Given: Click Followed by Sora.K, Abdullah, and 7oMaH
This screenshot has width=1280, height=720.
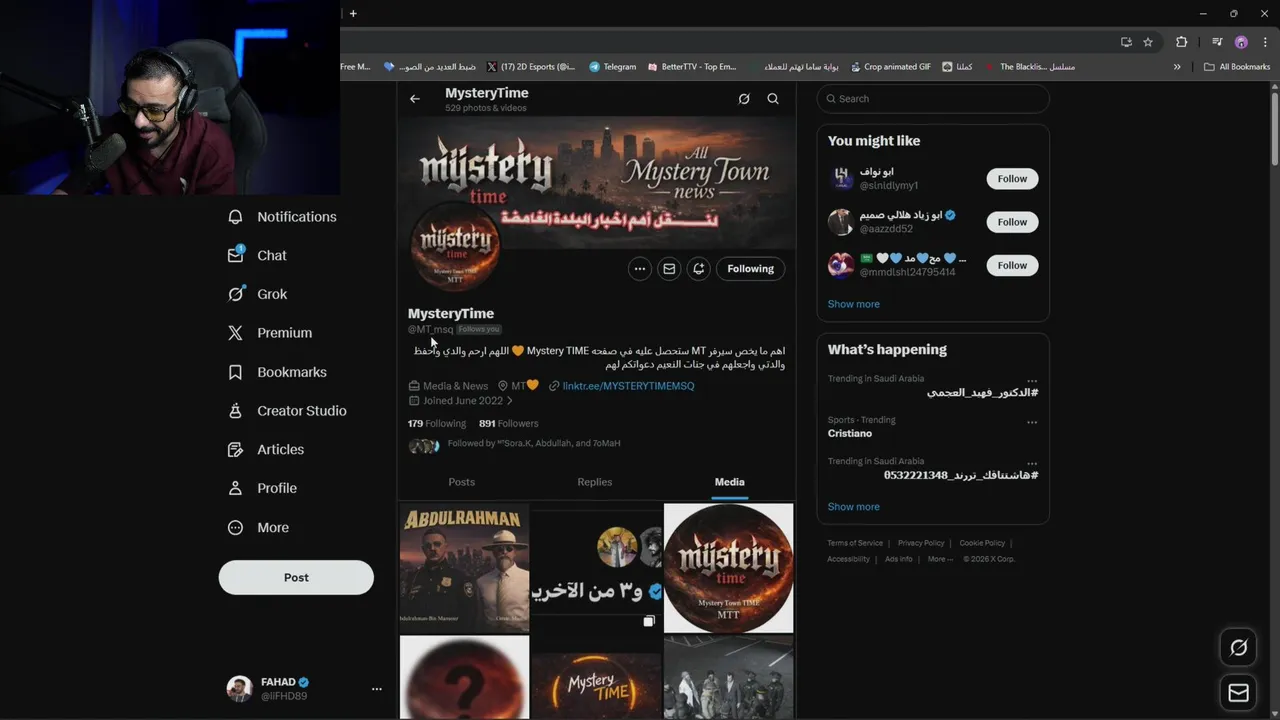Looking at the screenshot, I should click(534, 443).
